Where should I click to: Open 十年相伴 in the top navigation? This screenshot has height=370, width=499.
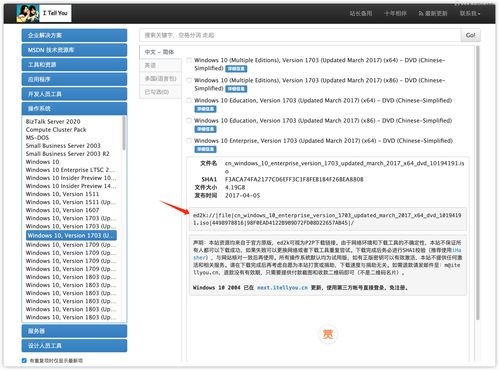395,14
